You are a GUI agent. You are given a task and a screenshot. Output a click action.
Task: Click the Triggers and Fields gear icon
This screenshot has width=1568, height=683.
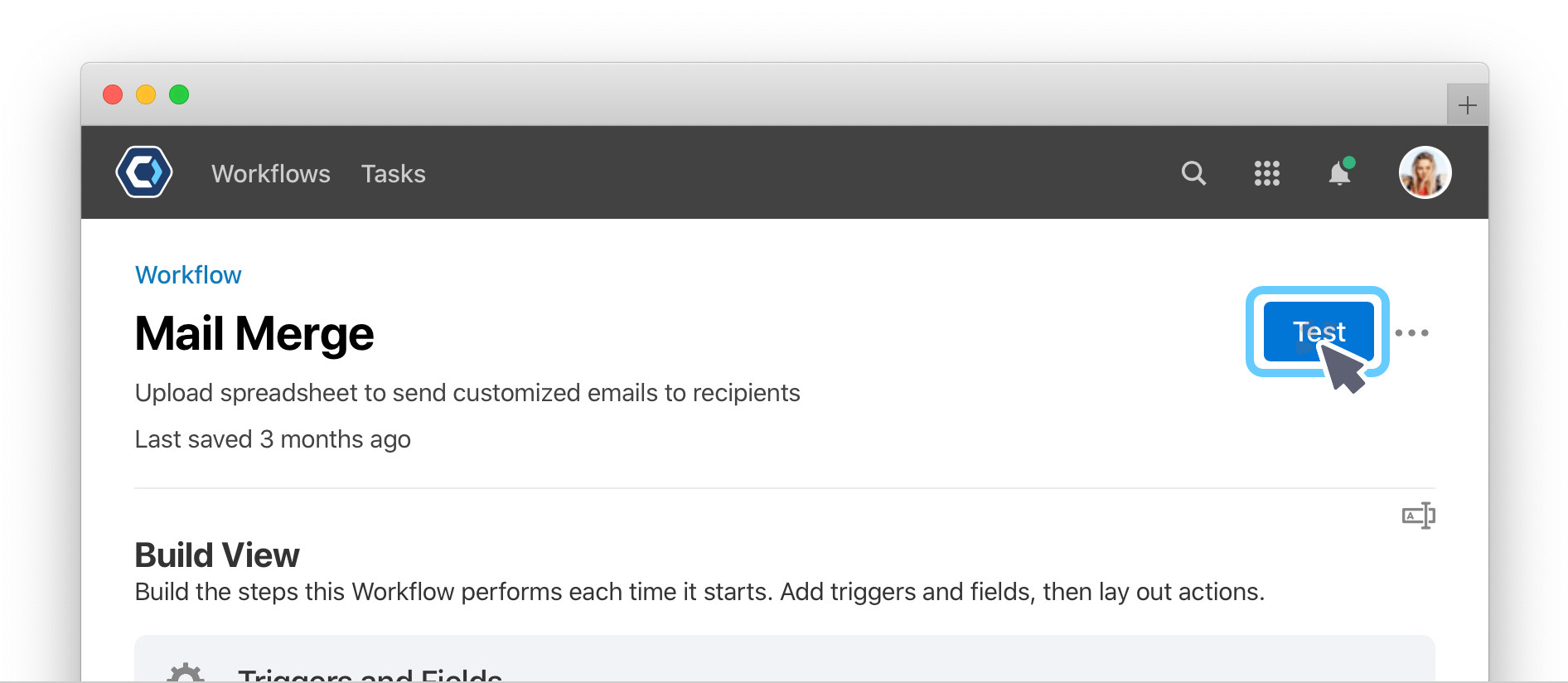point(186,673)
